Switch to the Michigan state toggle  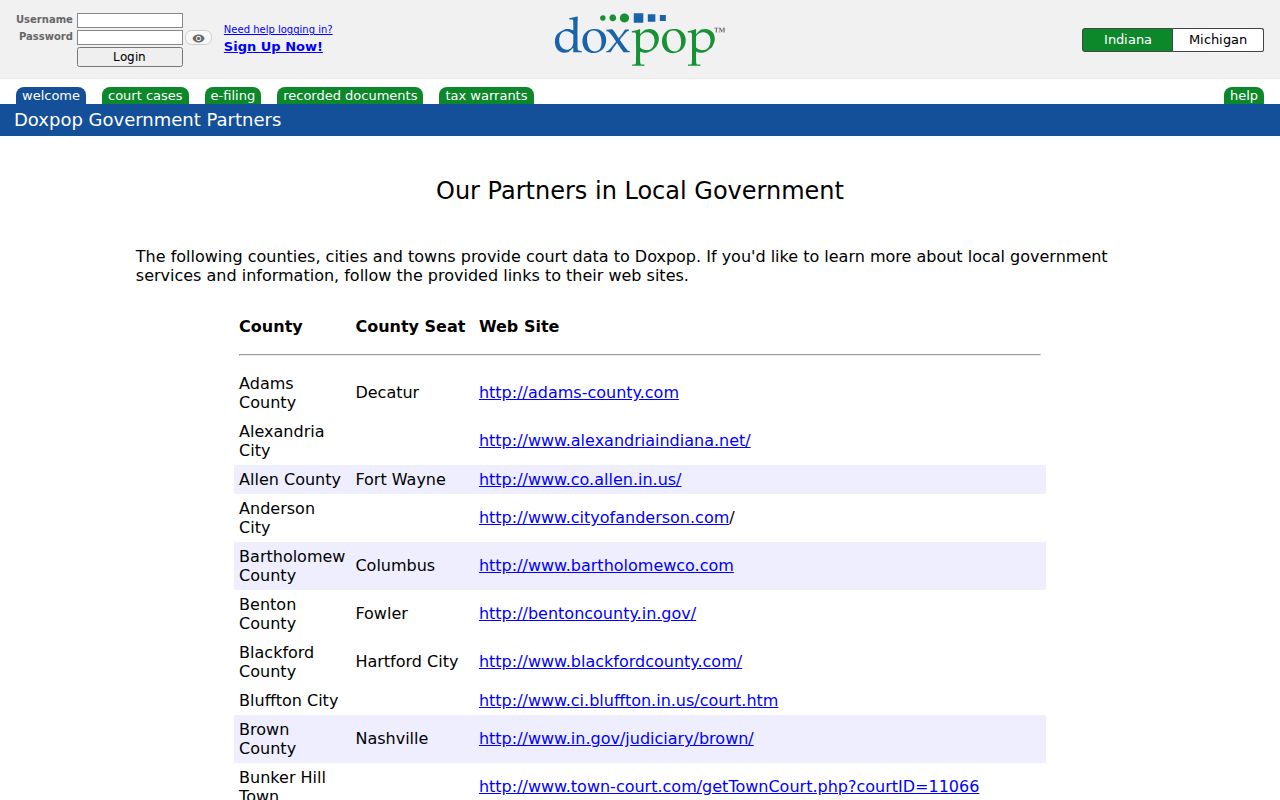point(1218,40)
